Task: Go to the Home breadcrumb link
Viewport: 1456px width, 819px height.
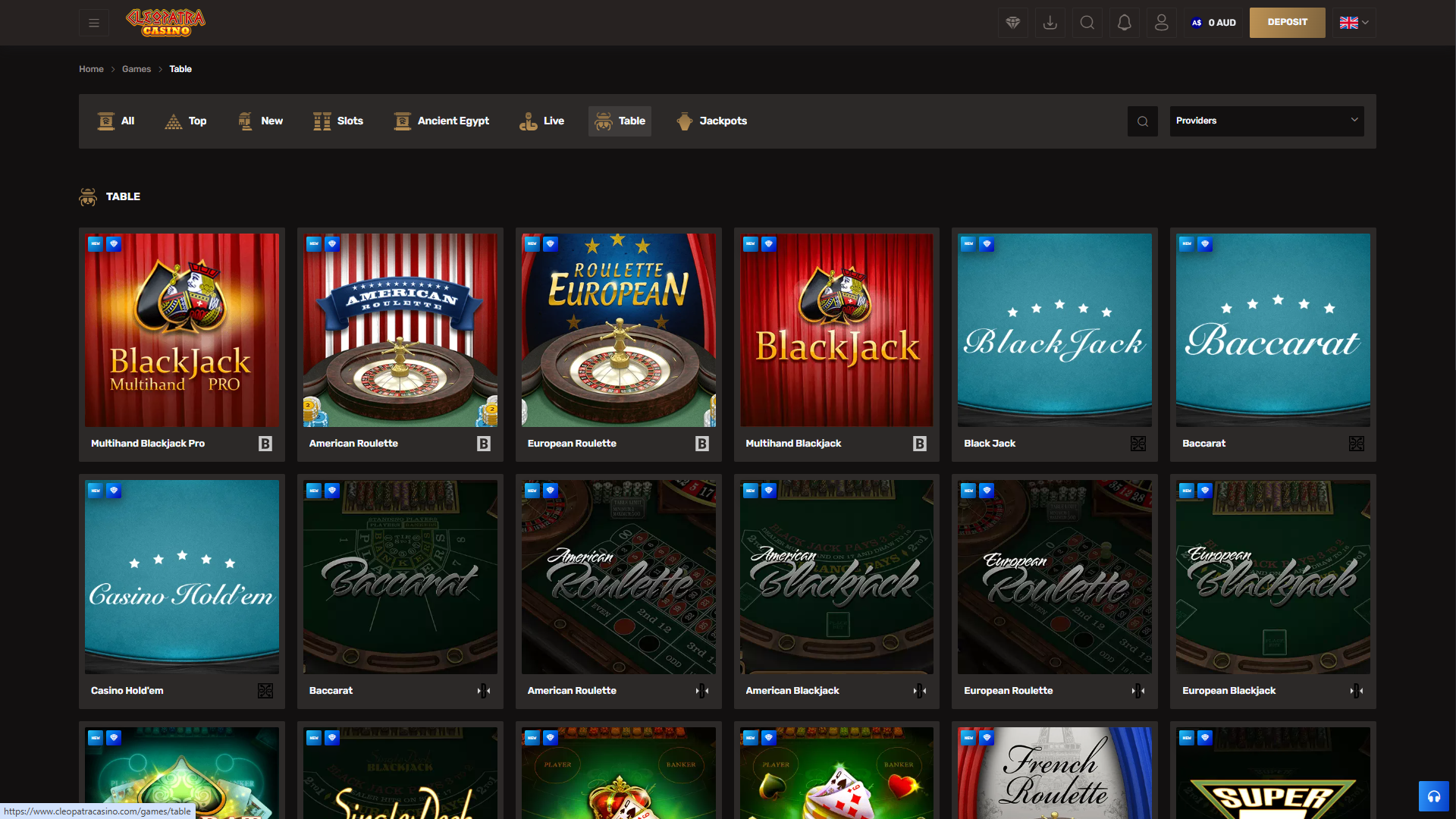Action: (91, 69)
